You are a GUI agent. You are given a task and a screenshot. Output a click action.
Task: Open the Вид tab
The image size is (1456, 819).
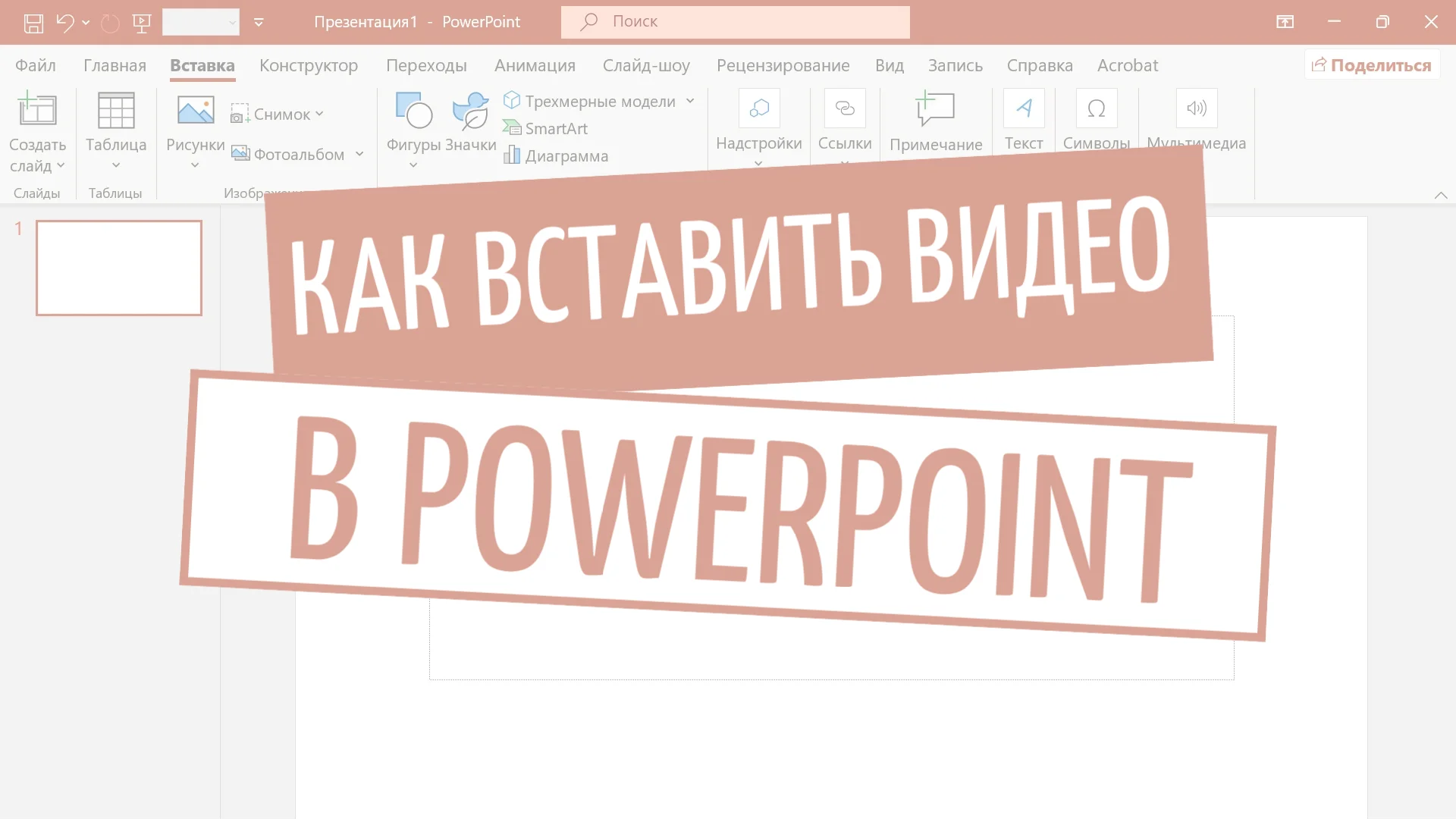coord(890,65)
